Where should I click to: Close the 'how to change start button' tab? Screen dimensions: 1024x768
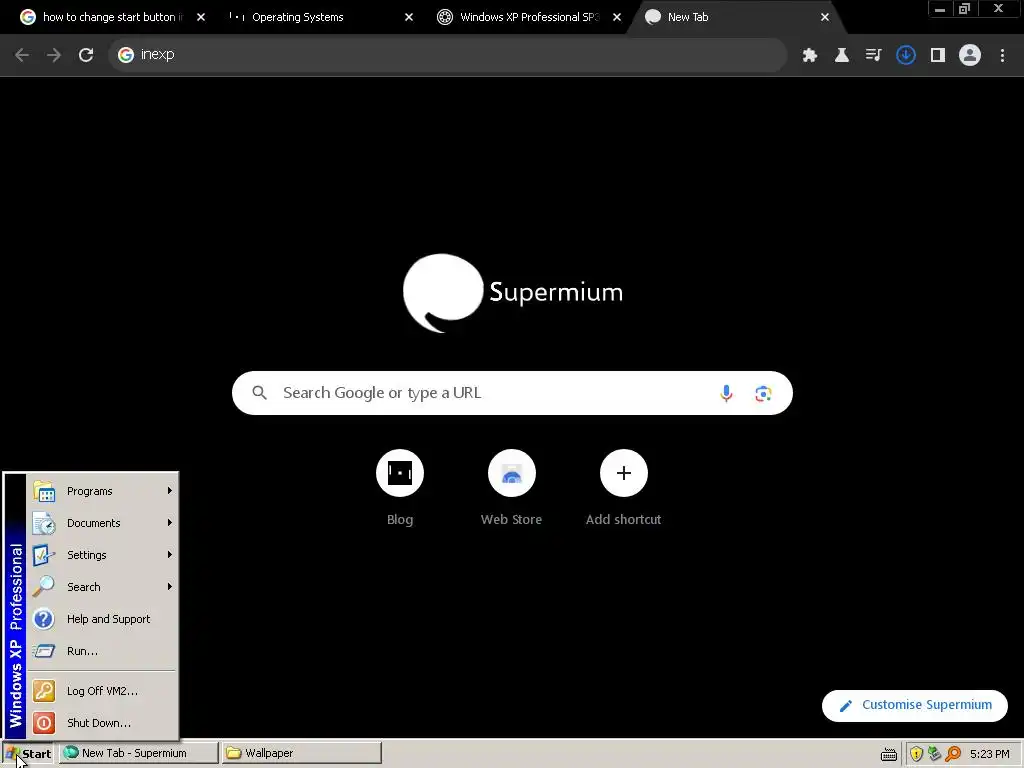[x=201, y=17]
